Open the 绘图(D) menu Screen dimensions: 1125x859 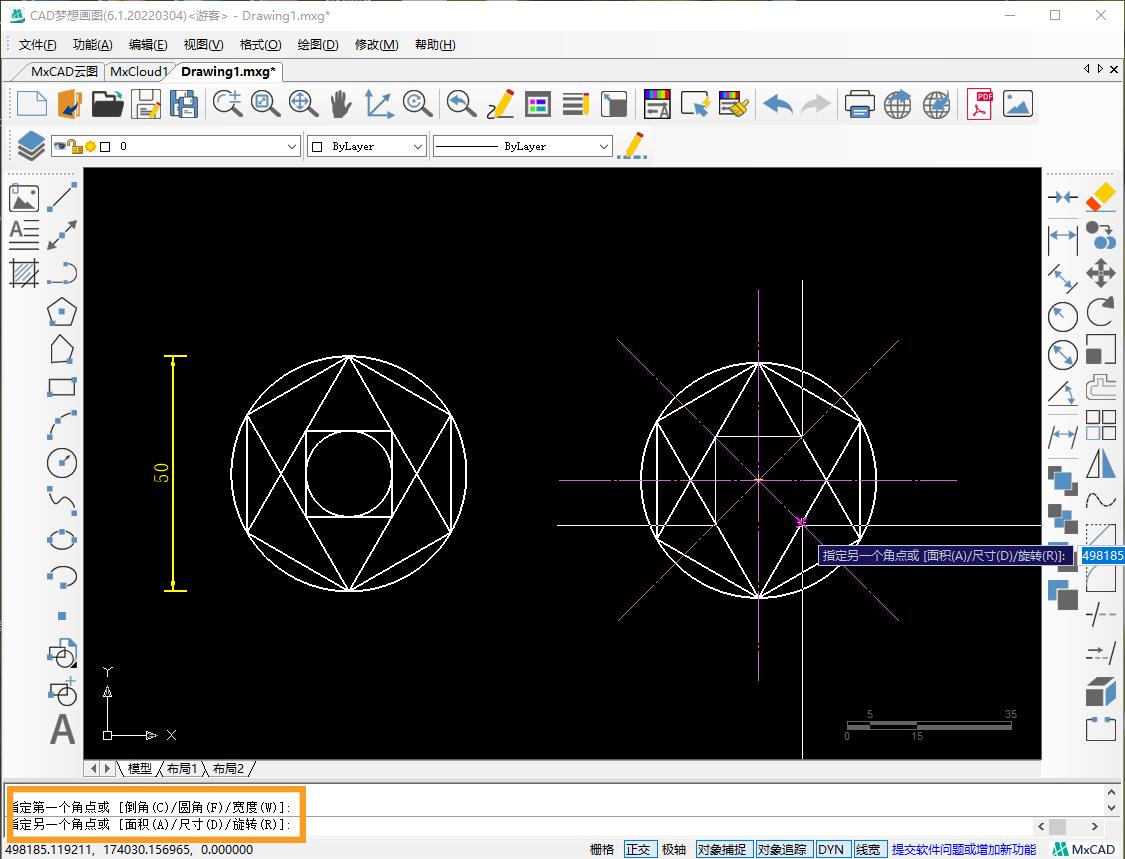318,45
